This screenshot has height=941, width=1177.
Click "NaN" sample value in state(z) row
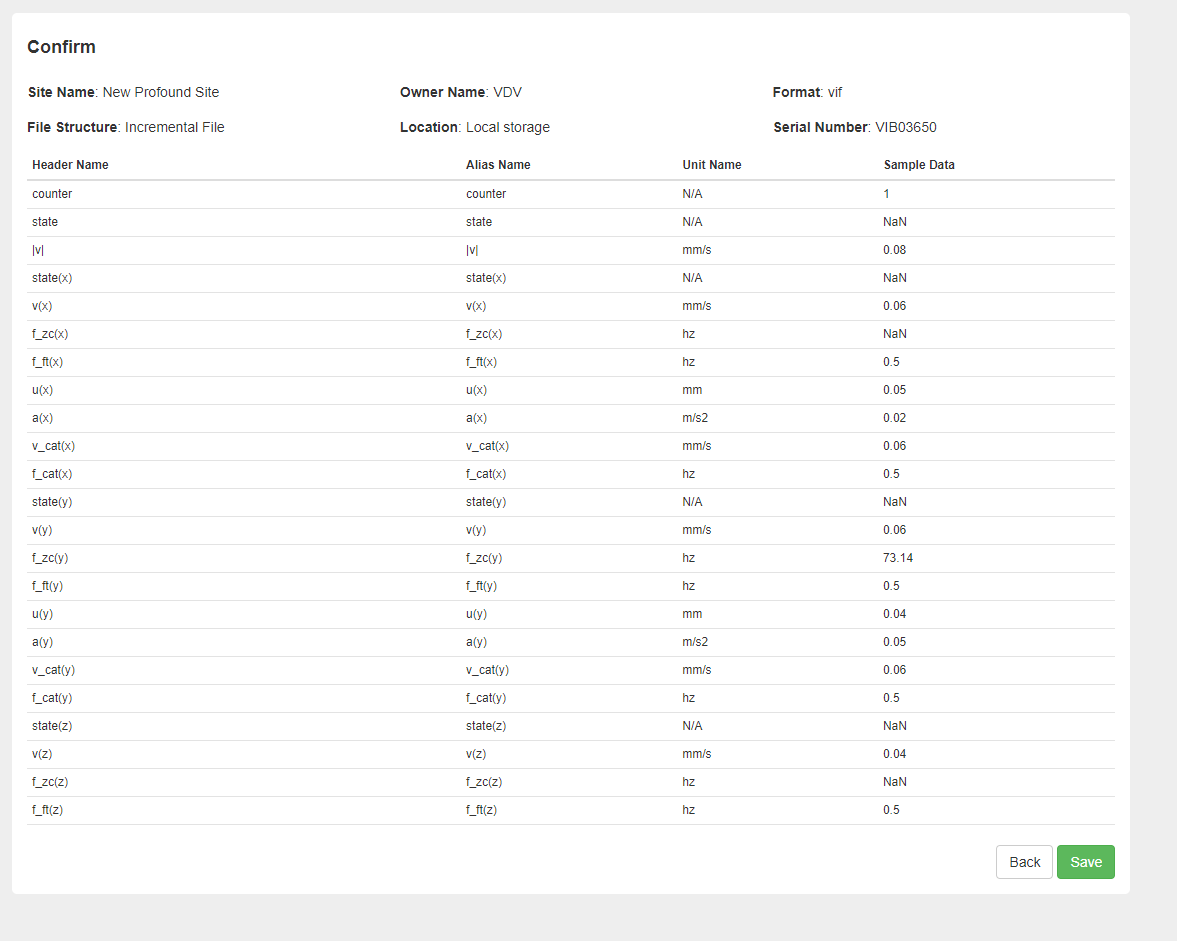[895, 726]
